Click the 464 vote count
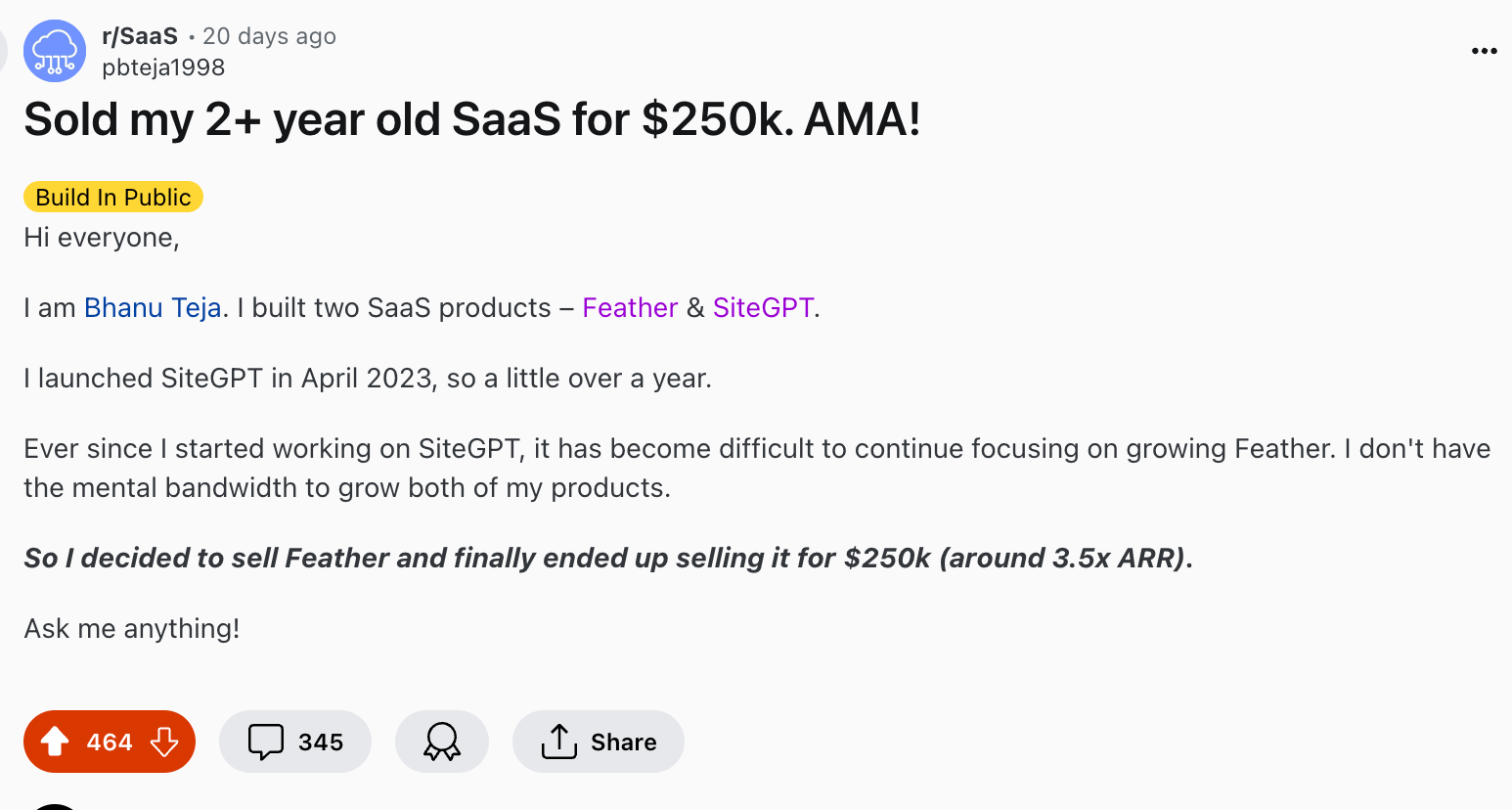This screenshot has height=810, width=1512. pyautogui.click(x=110, y=742)
